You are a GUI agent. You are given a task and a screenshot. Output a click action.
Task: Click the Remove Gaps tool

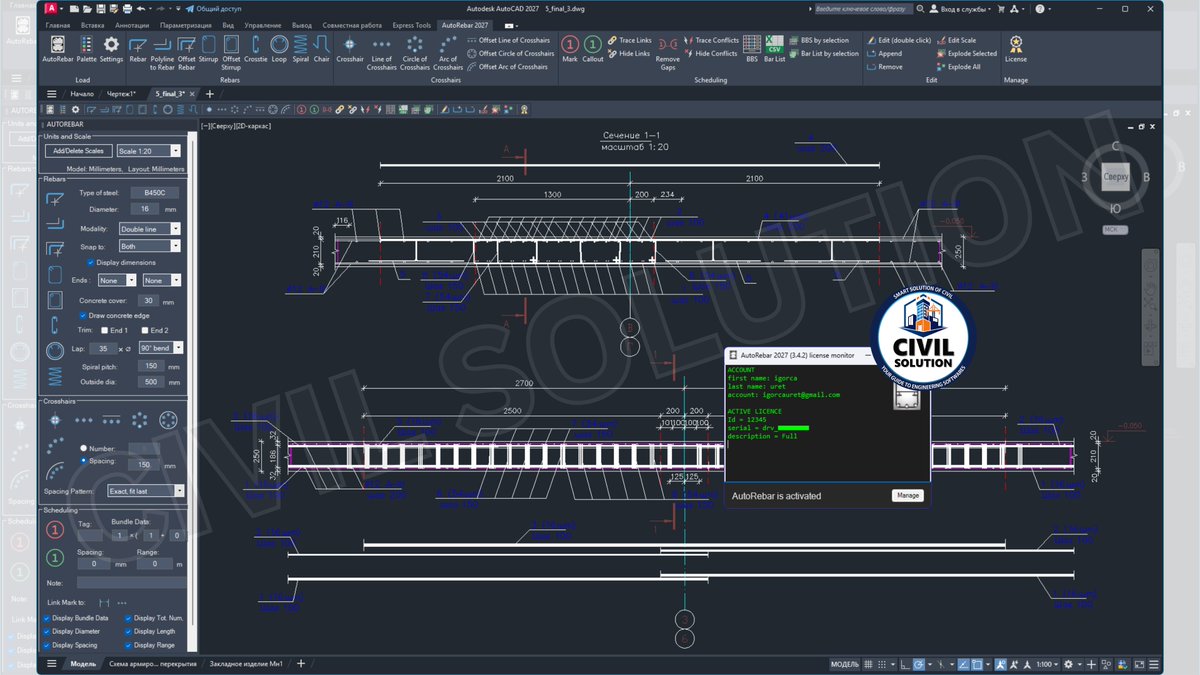coord(668,53)
